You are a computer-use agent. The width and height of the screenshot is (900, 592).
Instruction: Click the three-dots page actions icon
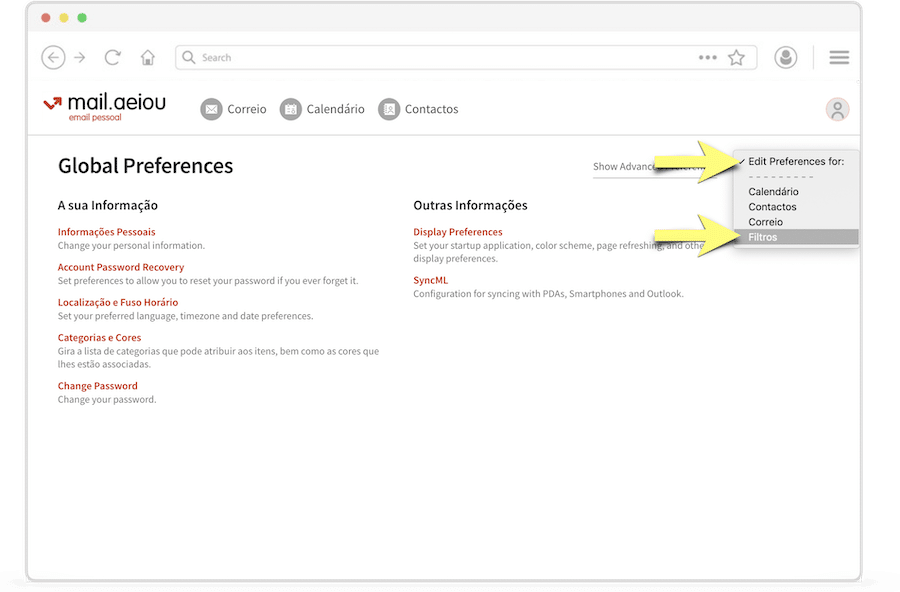coord(708,58)
